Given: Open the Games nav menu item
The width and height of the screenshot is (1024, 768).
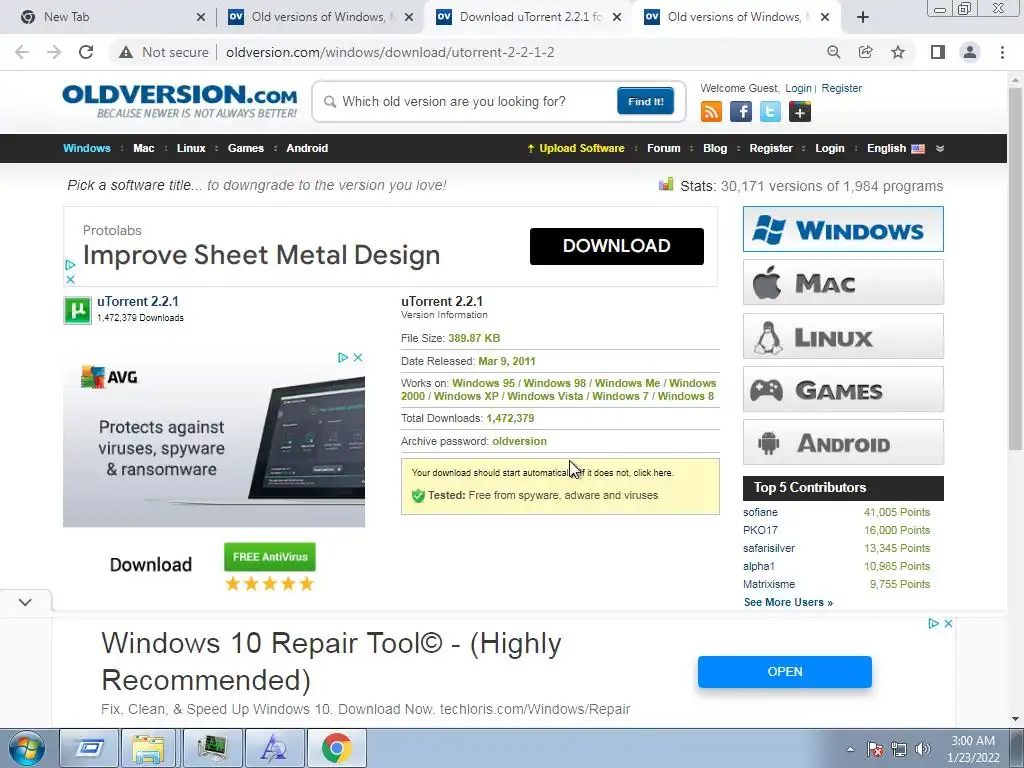Looking at the screenshot, I should [246, 148].
